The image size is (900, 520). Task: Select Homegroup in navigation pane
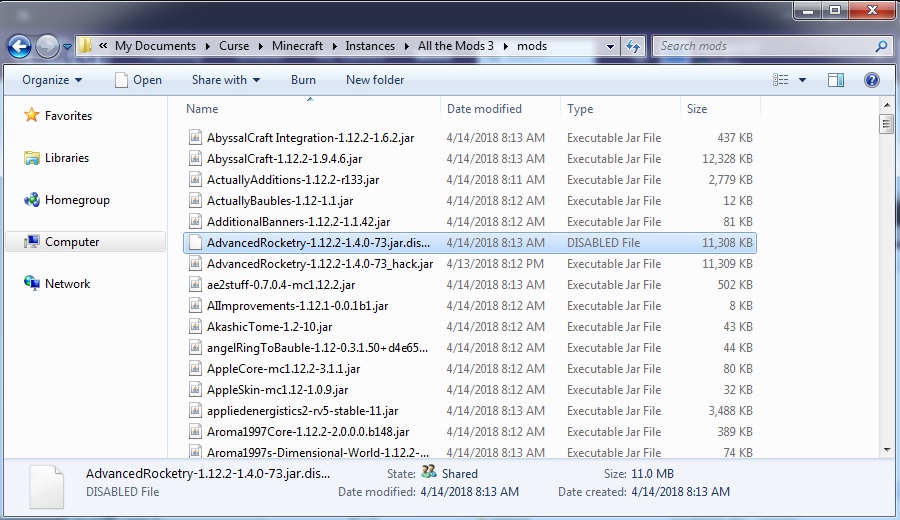[67, 200]
